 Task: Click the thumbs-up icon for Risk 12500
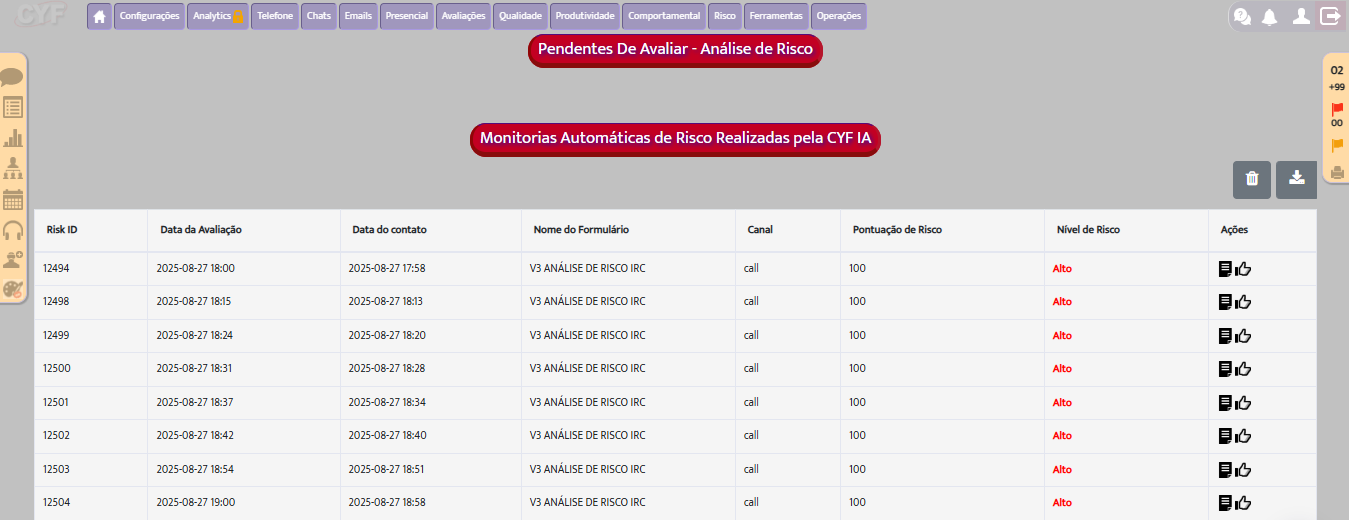pos(1243,369)
